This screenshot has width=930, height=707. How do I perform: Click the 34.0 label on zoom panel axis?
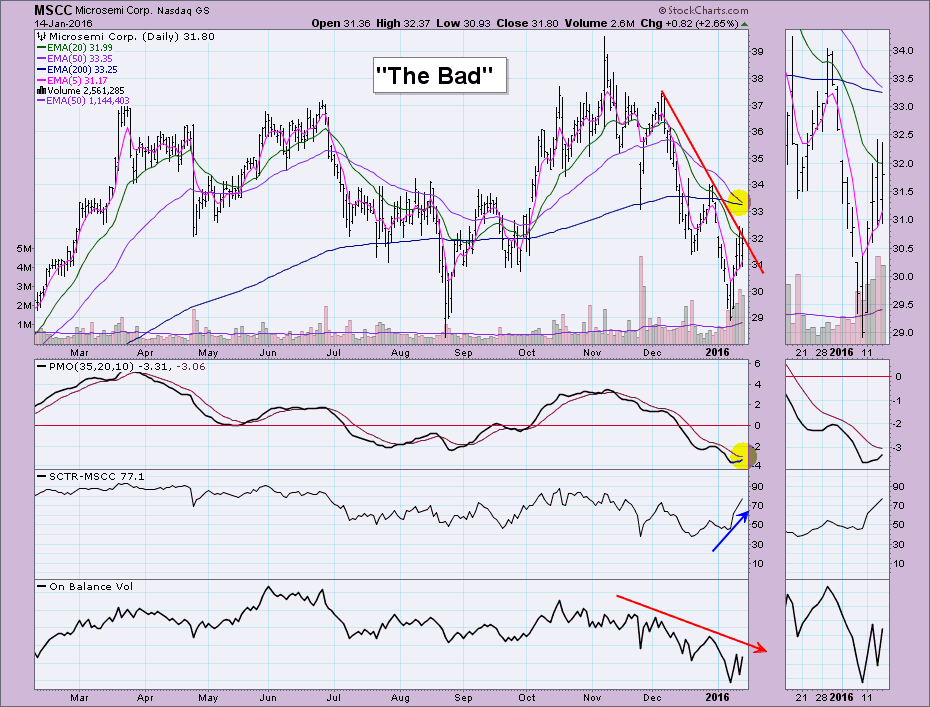pyautogui.click(x=902, y=50)
